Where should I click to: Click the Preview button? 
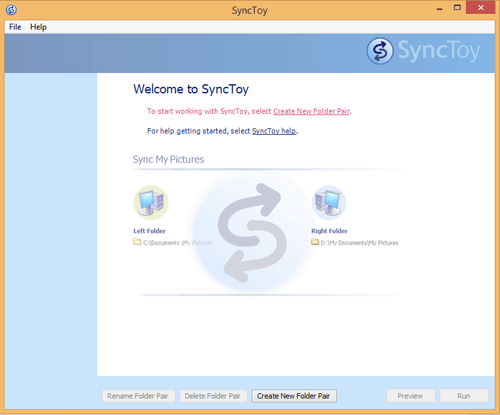click(x=411, y=396)
